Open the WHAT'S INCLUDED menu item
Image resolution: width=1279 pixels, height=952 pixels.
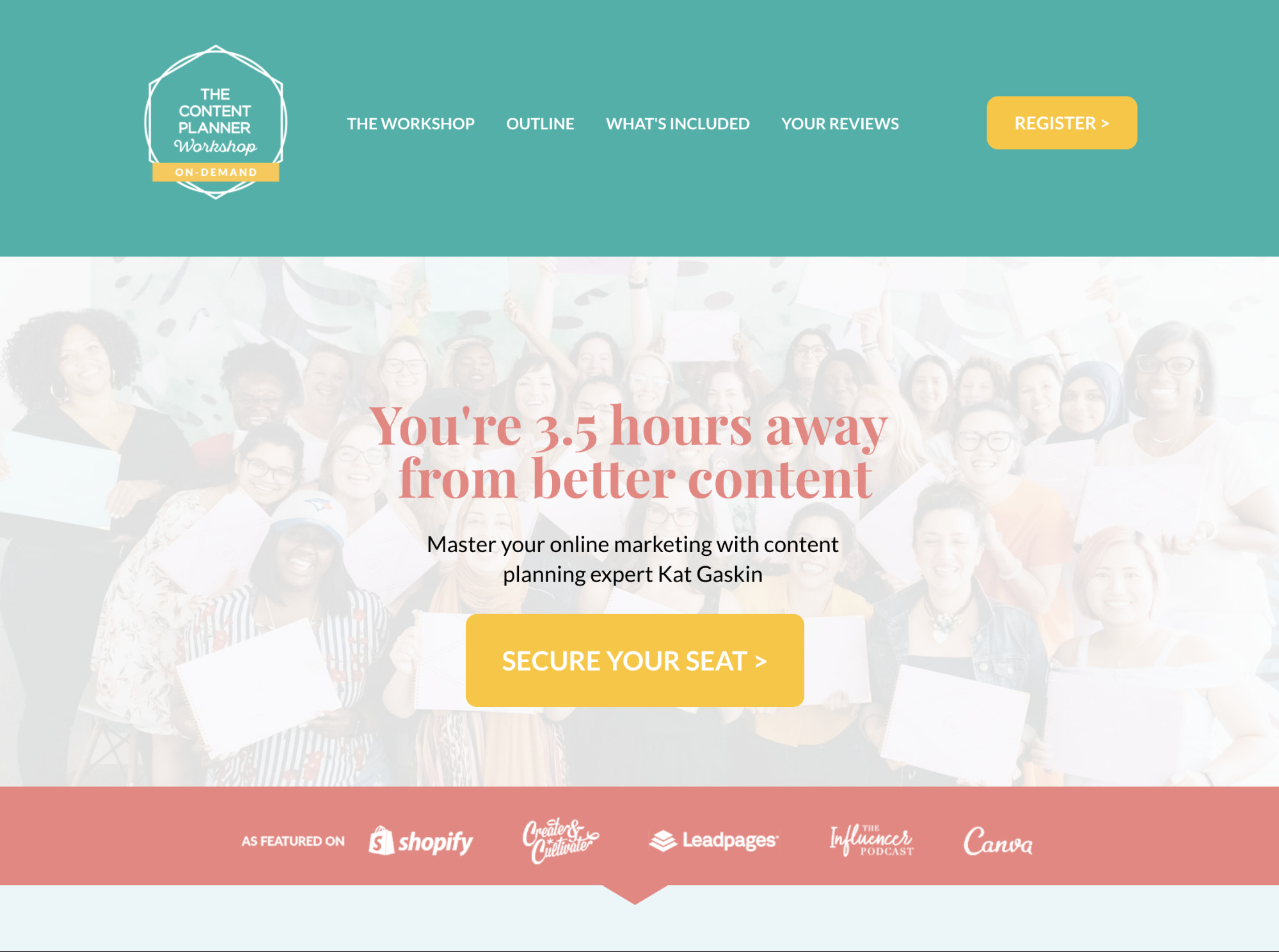(677, 123)
